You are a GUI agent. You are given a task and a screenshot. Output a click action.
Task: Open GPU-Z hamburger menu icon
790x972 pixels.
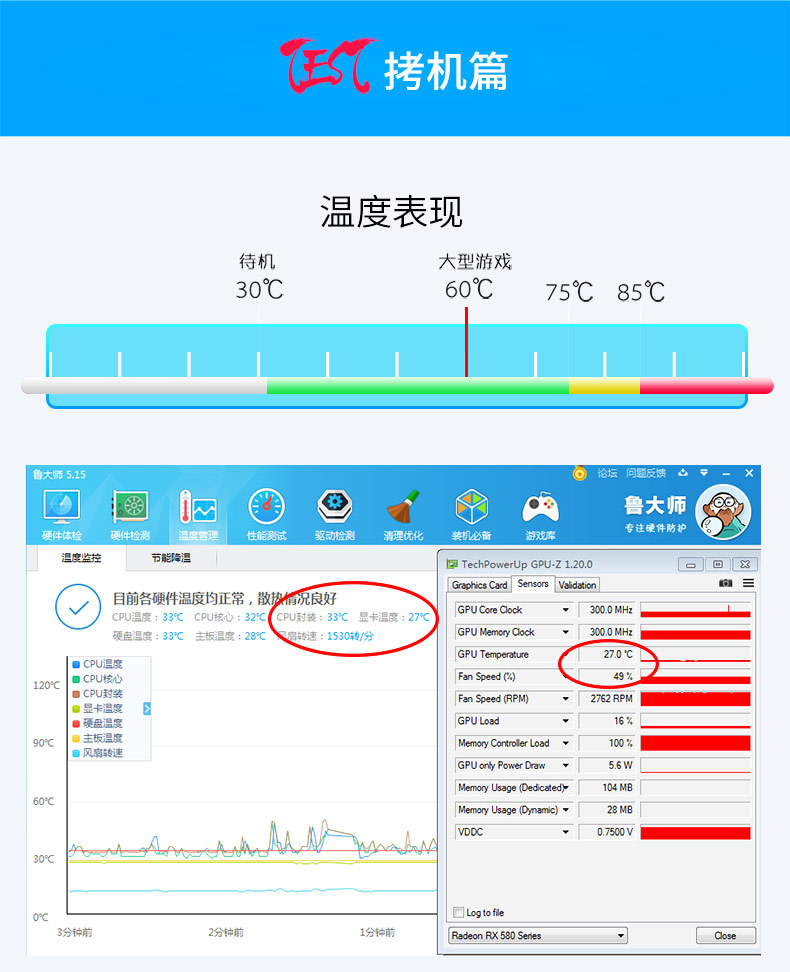point(748,583)
